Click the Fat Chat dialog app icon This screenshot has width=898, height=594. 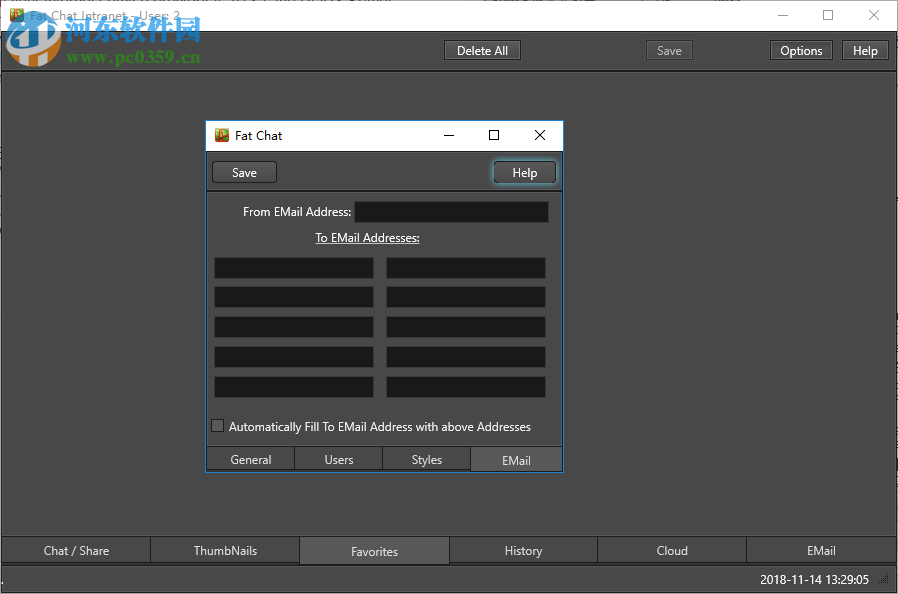[222, 136]
